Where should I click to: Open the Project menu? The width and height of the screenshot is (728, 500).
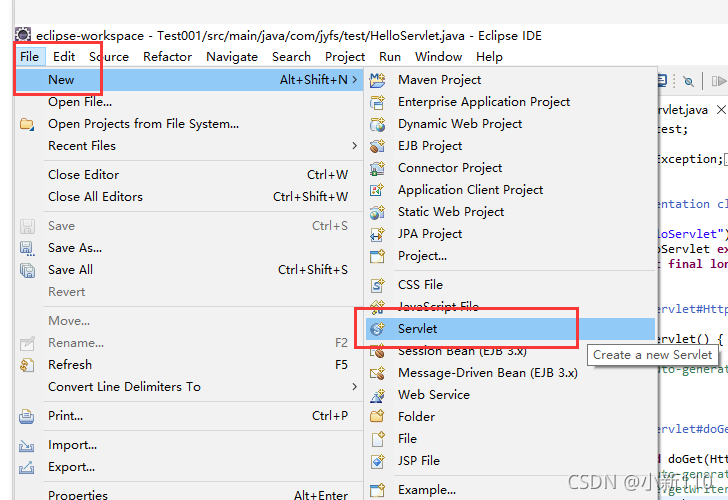tap(345, 57)
